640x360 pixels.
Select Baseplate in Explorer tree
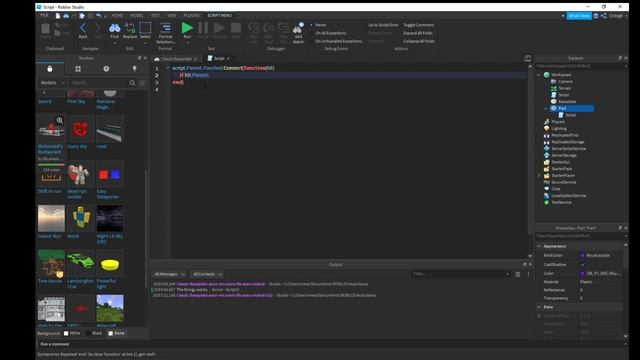coord(567,102)
